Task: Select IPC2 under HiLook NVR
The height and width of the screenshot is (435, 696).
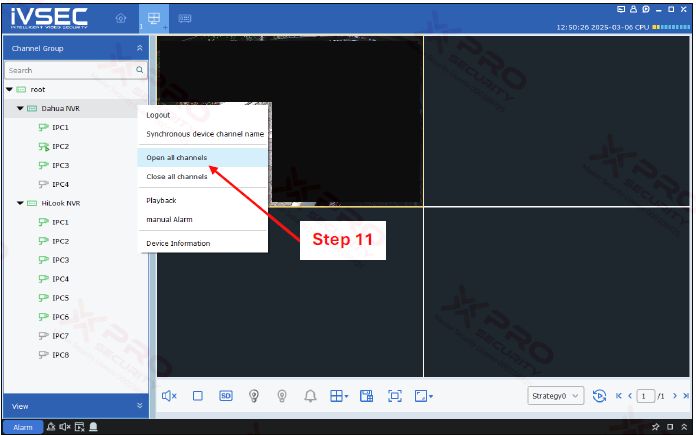Action: pyautogui.click(x=60, y=241)
